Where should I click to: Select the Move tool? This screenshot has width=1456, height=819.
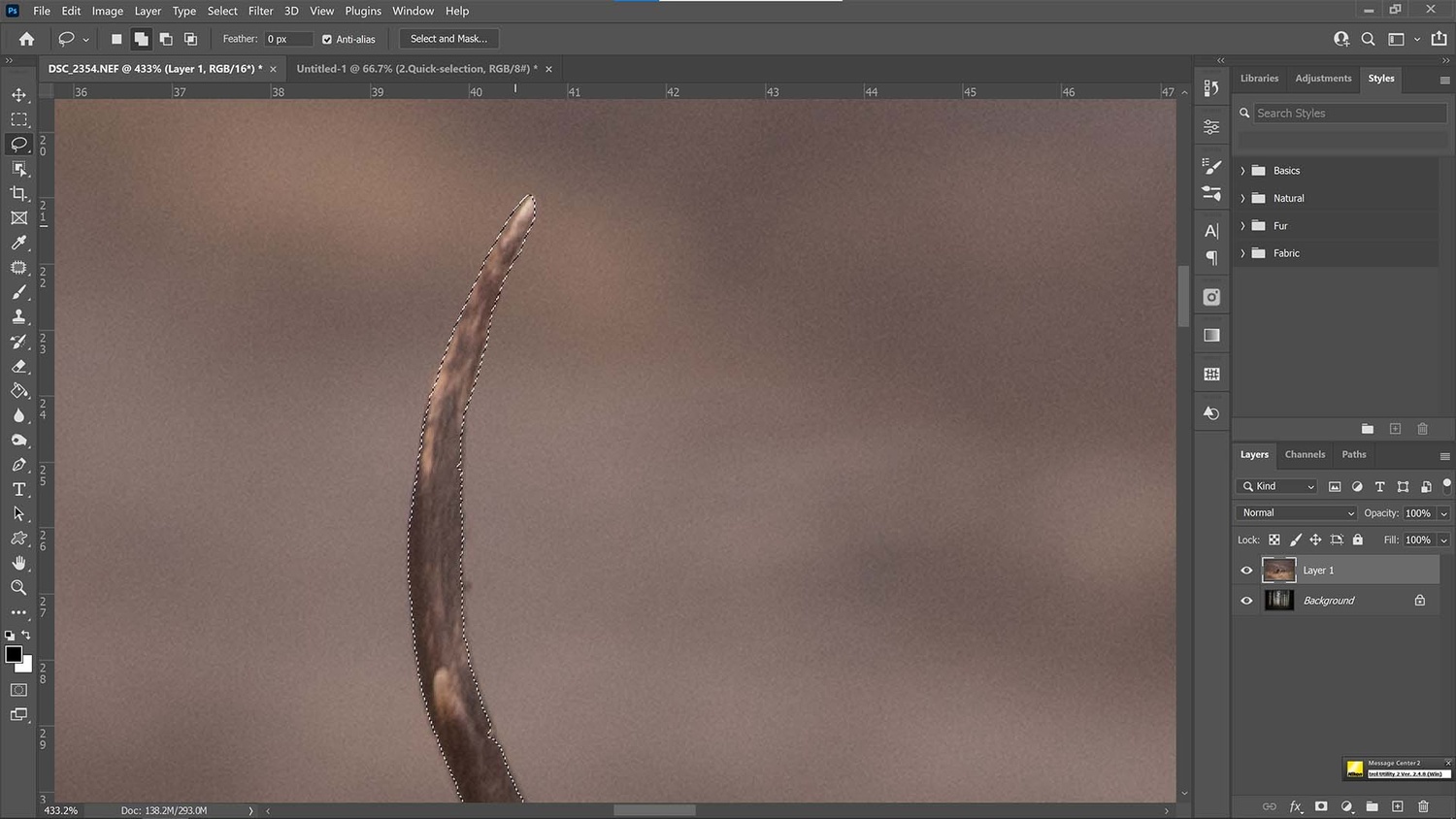[x=18, y=95]
